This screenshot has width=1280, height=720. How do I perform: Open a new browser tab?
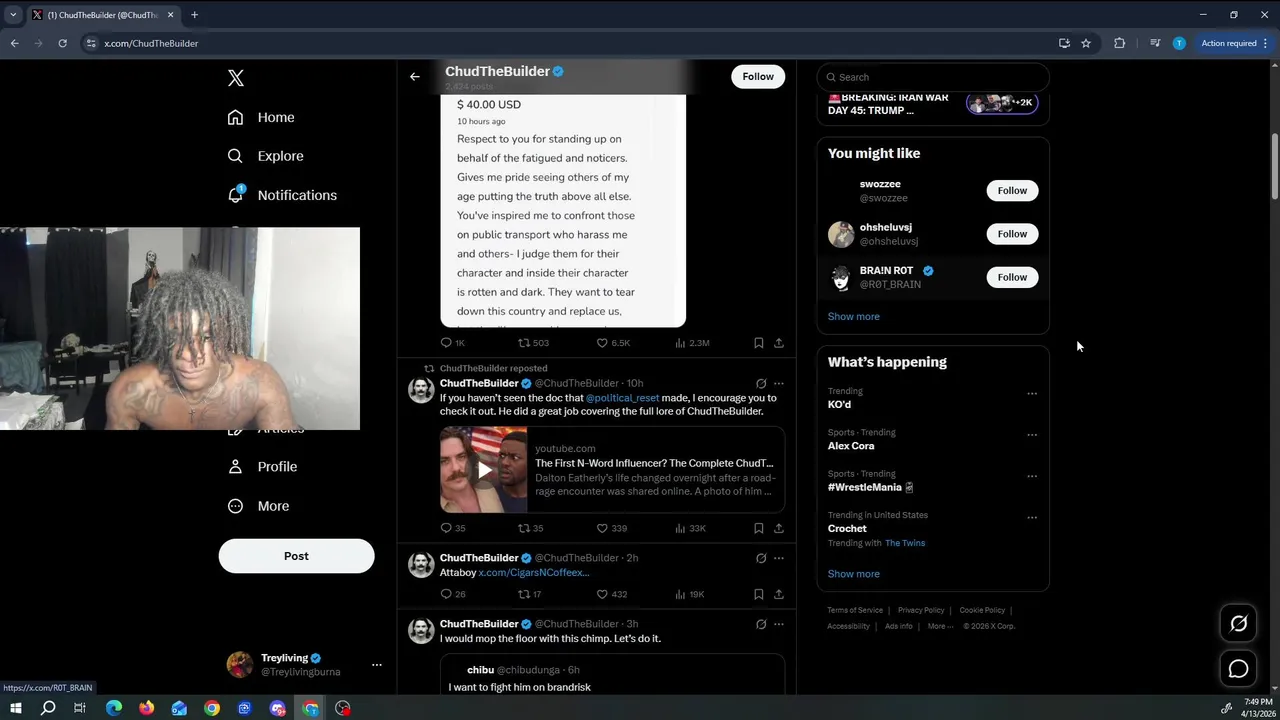pos(194,15)
